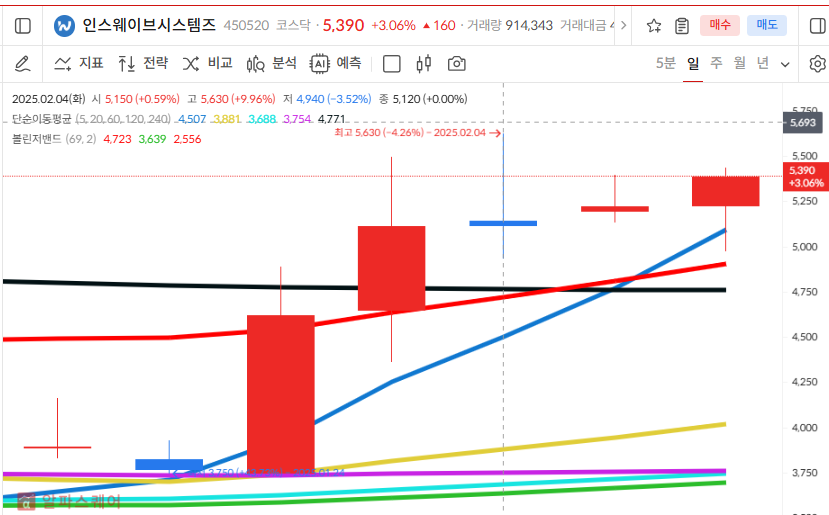Click the 3,688 sixty-day average value

[262, 119]
